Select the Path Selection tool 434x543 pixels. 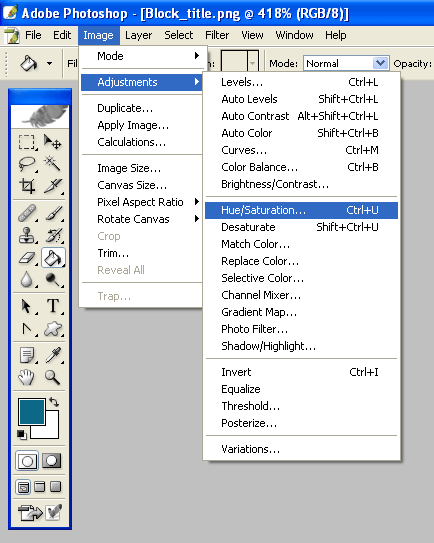click(27, 306)
